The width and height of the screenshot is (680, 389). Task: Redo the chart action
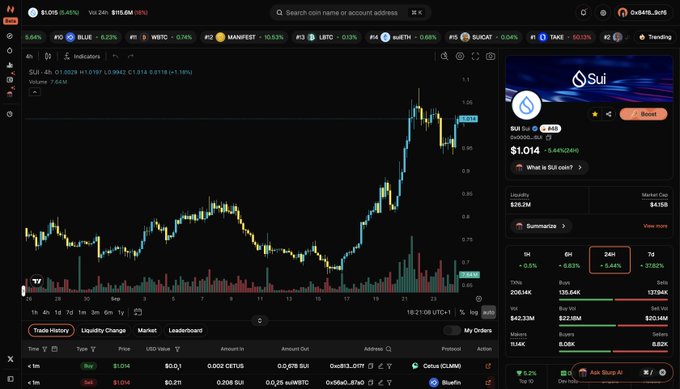tap(131, 56)
